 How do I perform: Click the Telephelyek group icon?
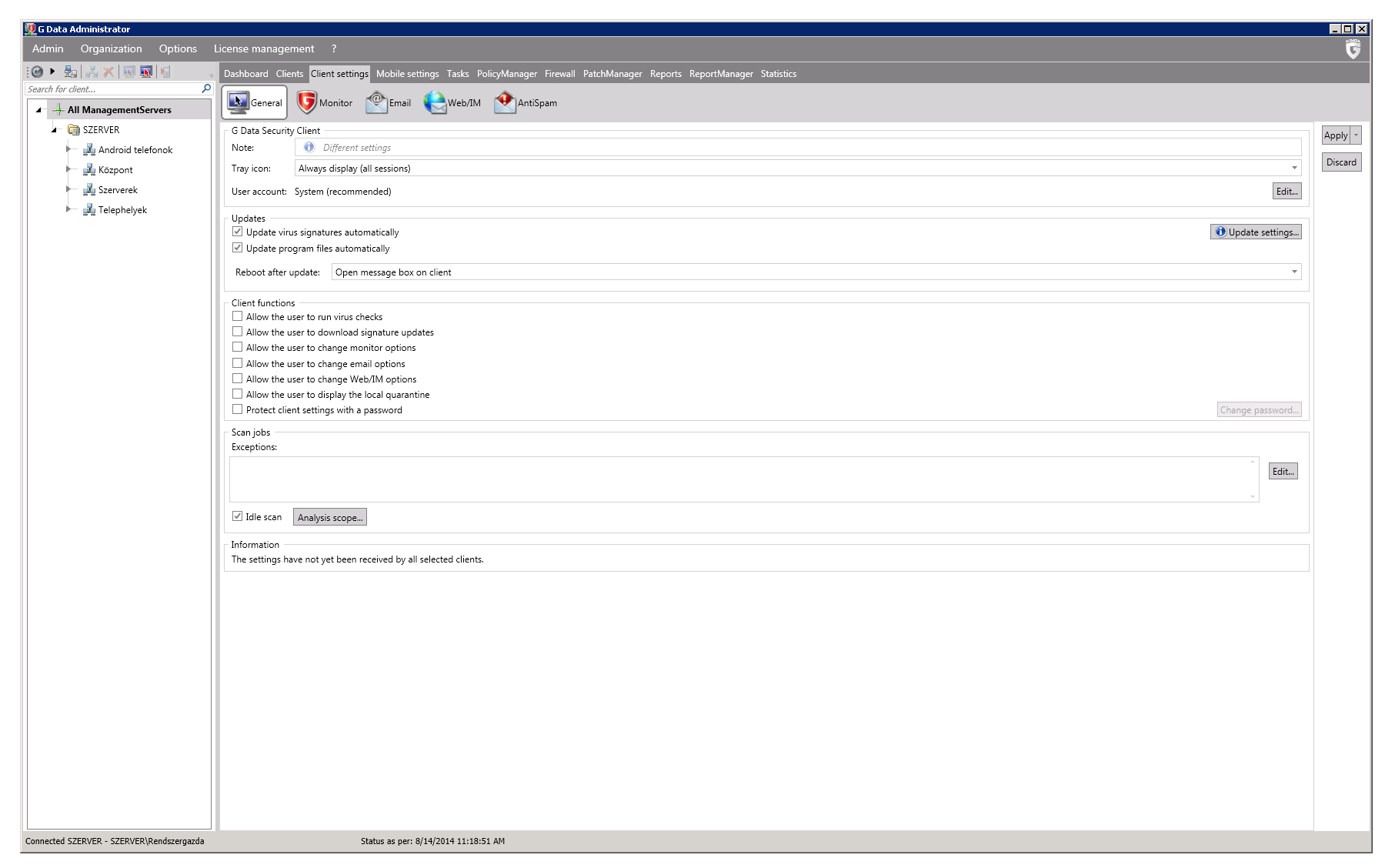[x=89, y=210]
